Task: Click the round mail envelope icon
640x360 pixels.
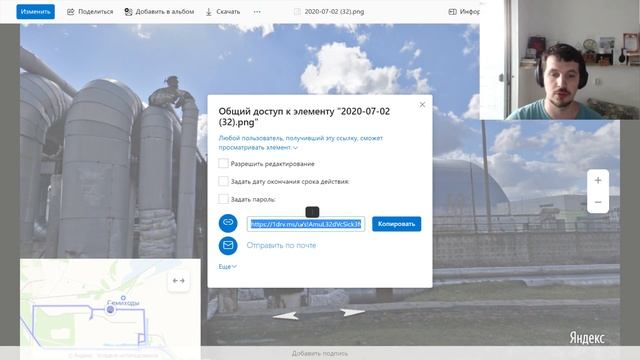Action: (228, 245)
